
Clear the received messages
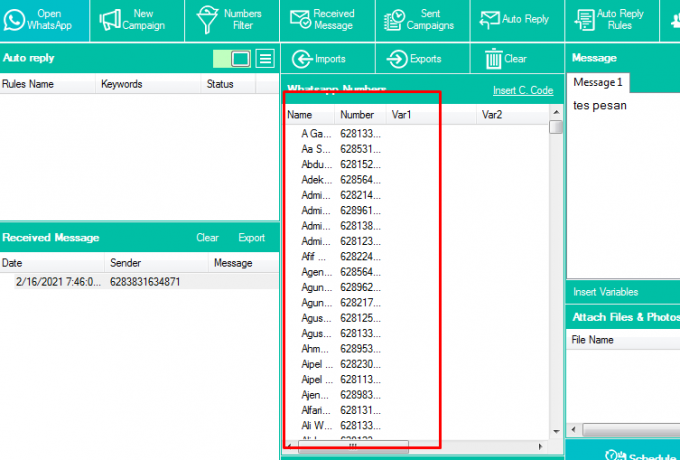207,238
